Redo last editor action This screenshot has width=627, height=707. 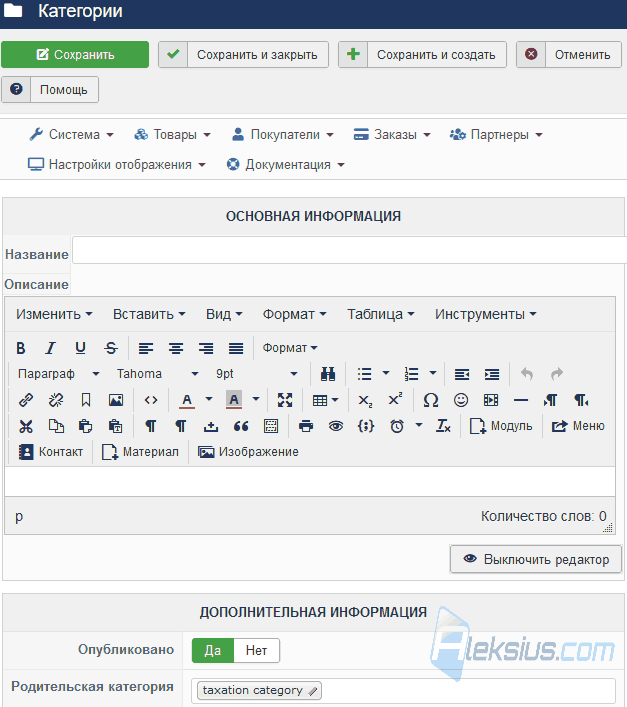(x=557, y=374)
